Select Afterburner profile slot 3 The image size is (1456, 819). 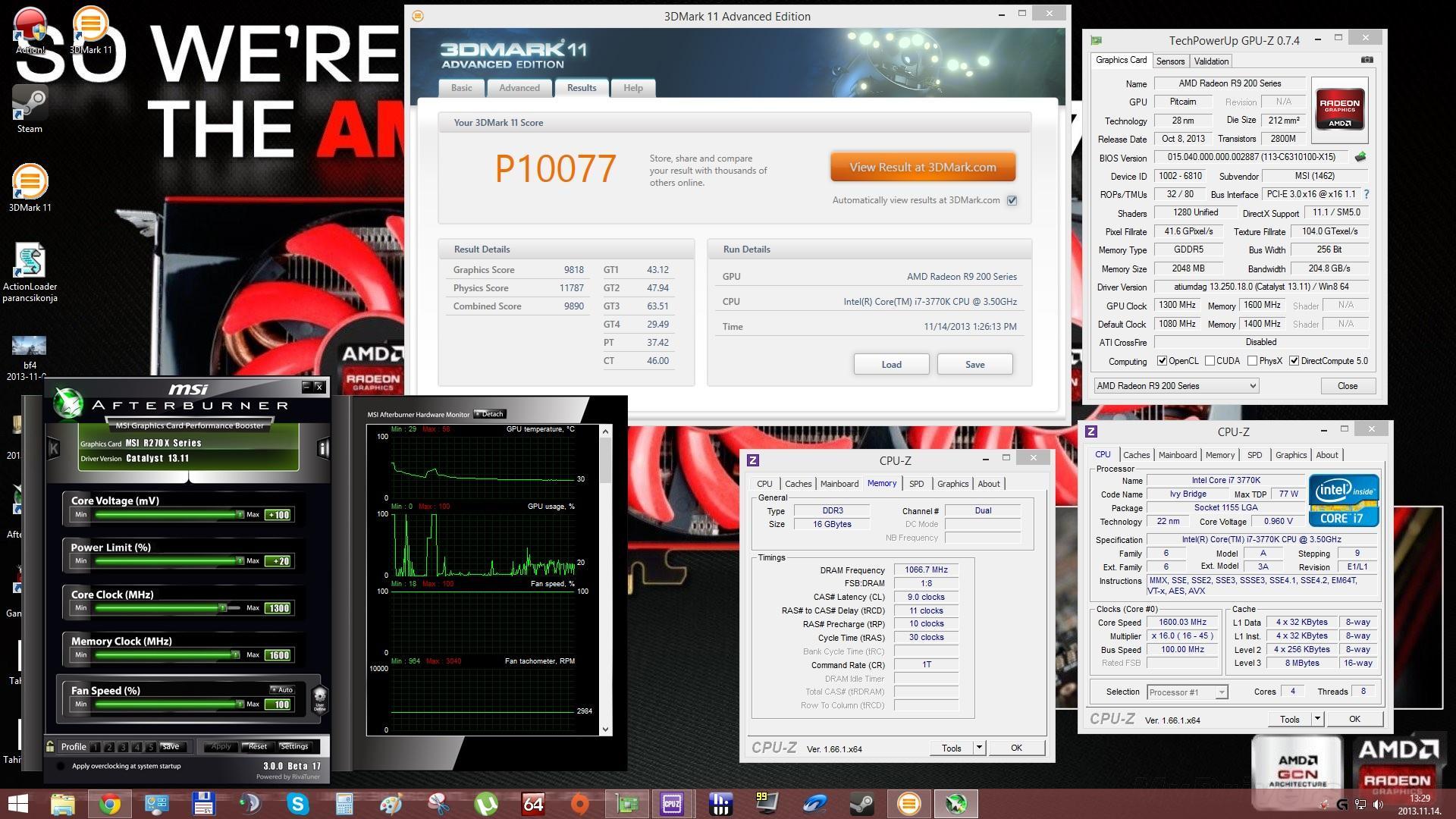point(124,747)
